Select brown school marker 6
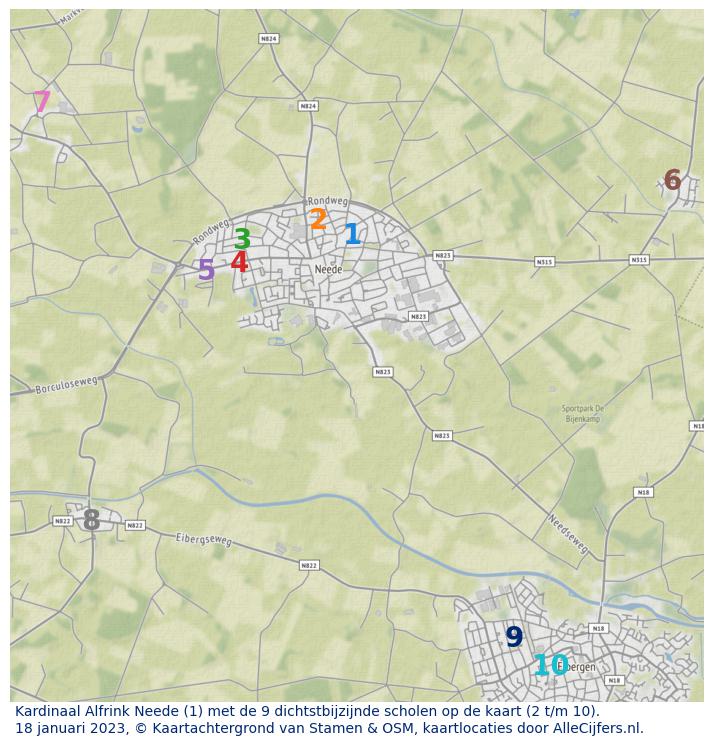Viewport: 713px width, 745px height. click(x=672, y=181)
